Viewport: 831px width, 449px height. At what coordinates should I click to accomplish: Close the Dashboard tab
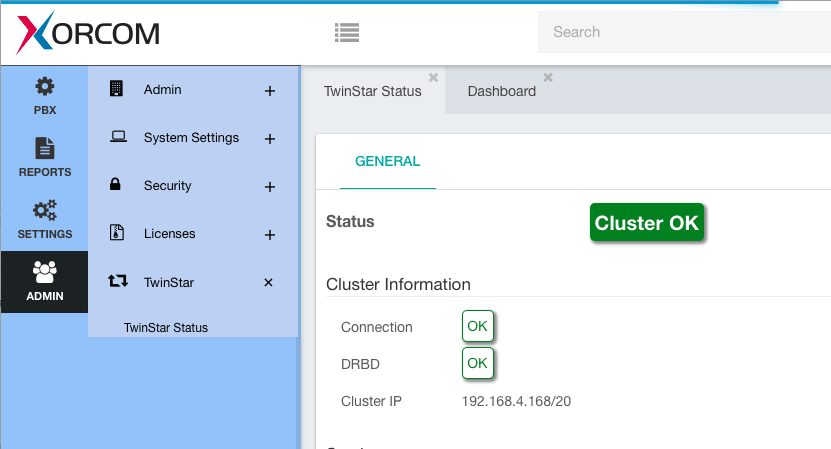coord(548,77)
